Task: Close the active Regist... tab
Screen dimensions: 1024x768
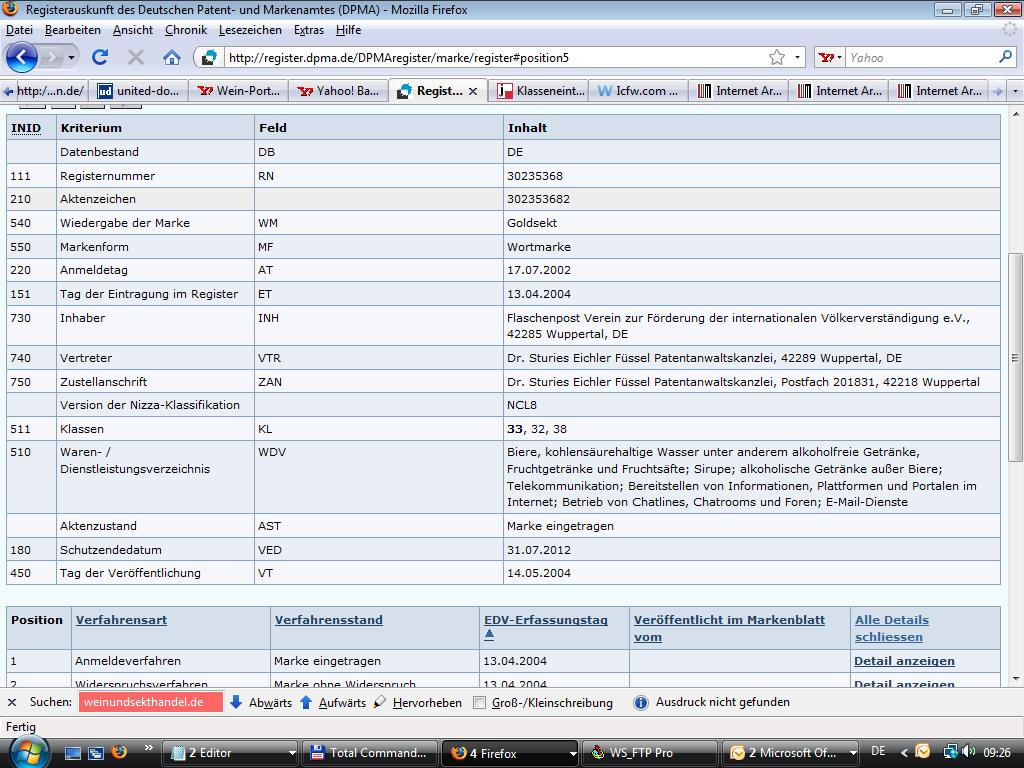Action: [x=473, y=91]
